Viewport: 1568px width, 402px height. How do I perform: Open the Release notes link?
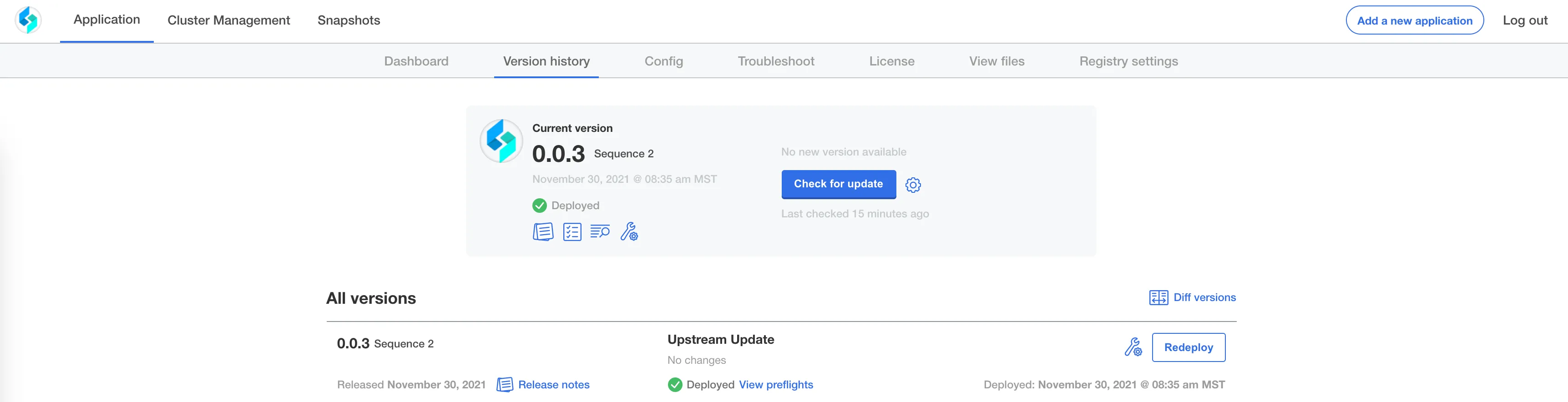[x=554, y=385]
